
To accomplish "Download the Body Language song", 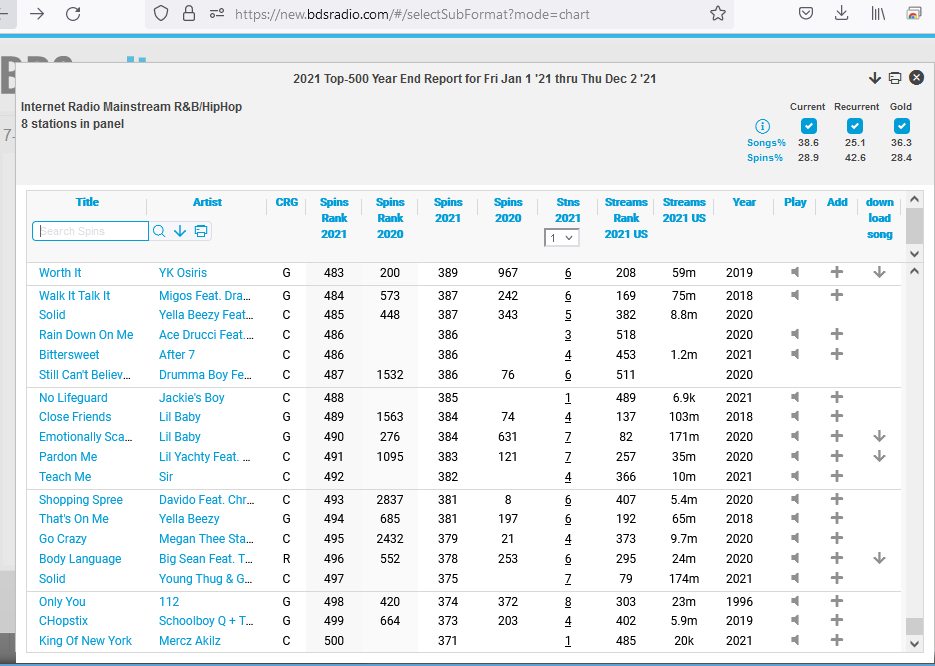I will point(879,559).
